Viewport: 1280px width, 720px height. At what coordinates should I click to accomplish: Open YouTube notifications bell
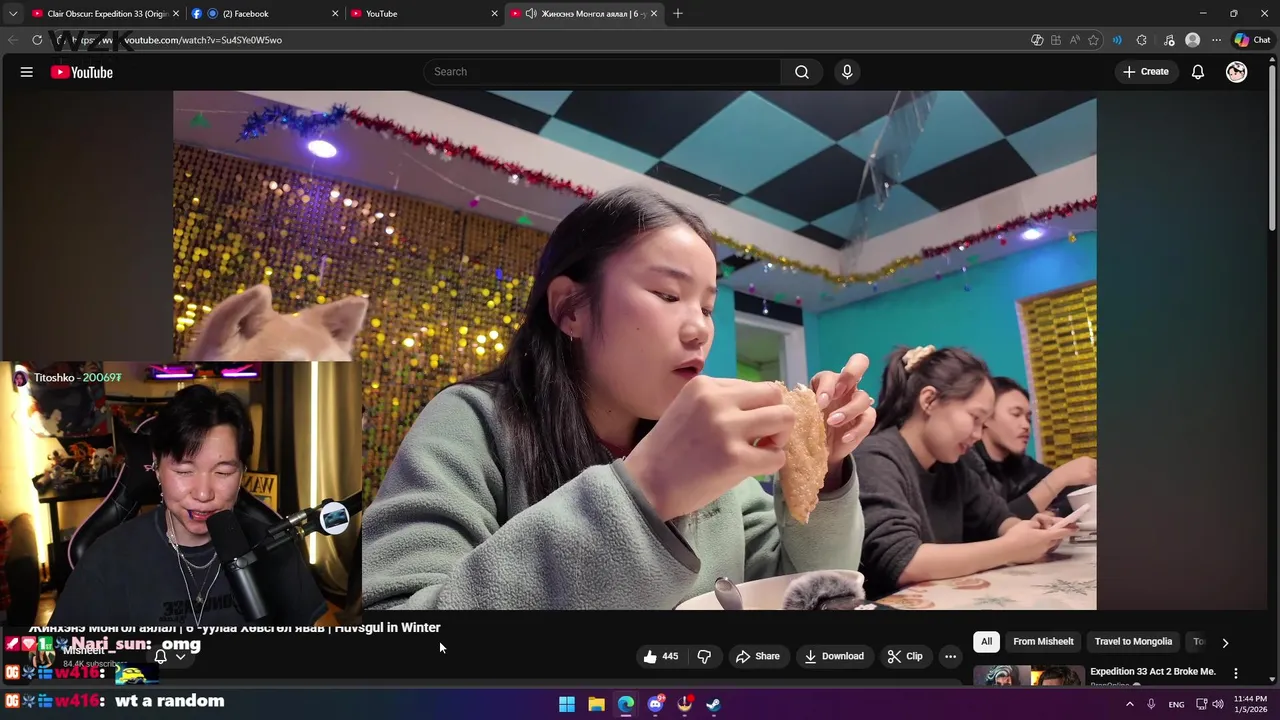point(1198,72)
